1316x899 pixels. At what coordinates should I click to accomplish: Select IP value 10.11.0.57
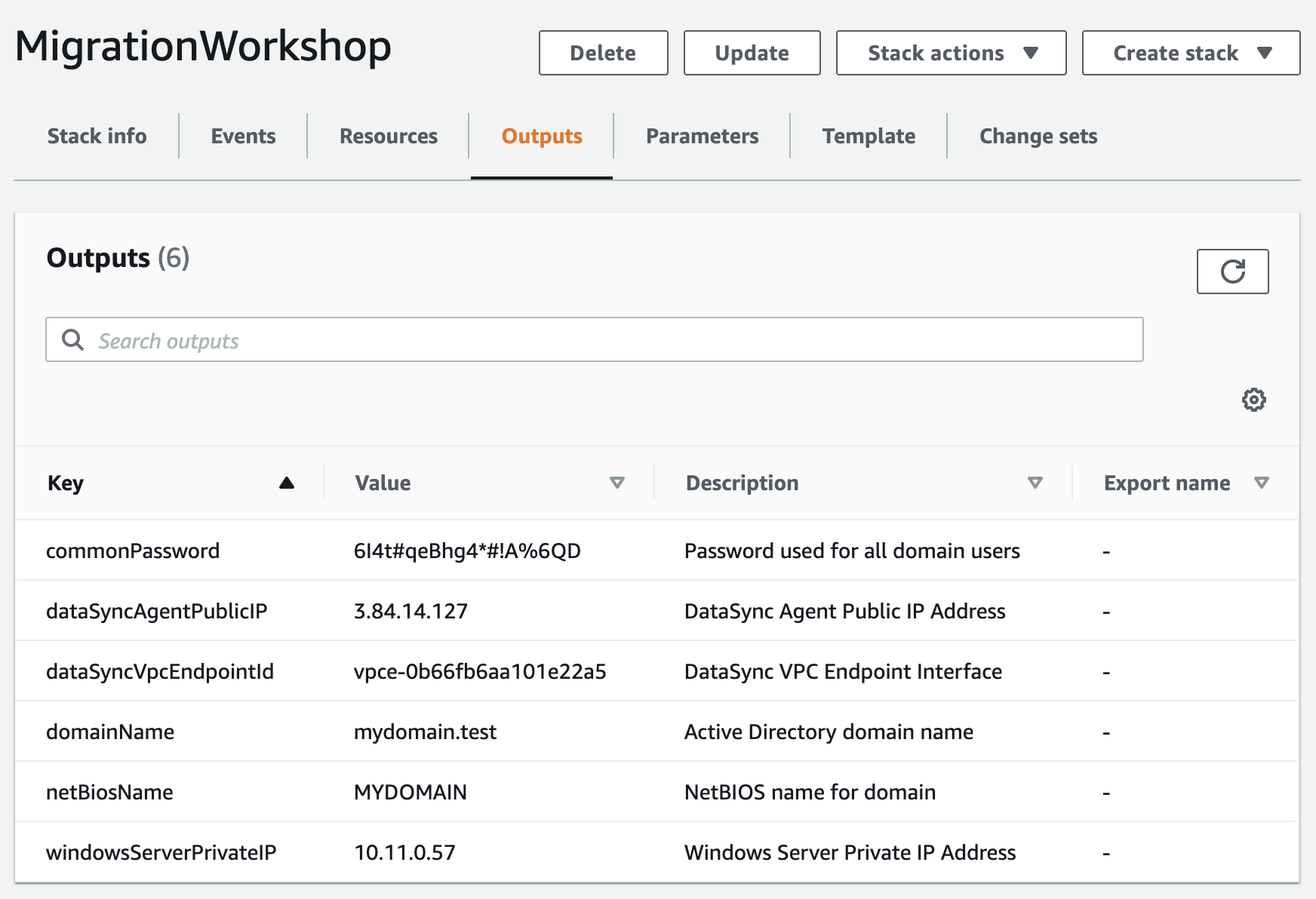click(x=404, y=852)
